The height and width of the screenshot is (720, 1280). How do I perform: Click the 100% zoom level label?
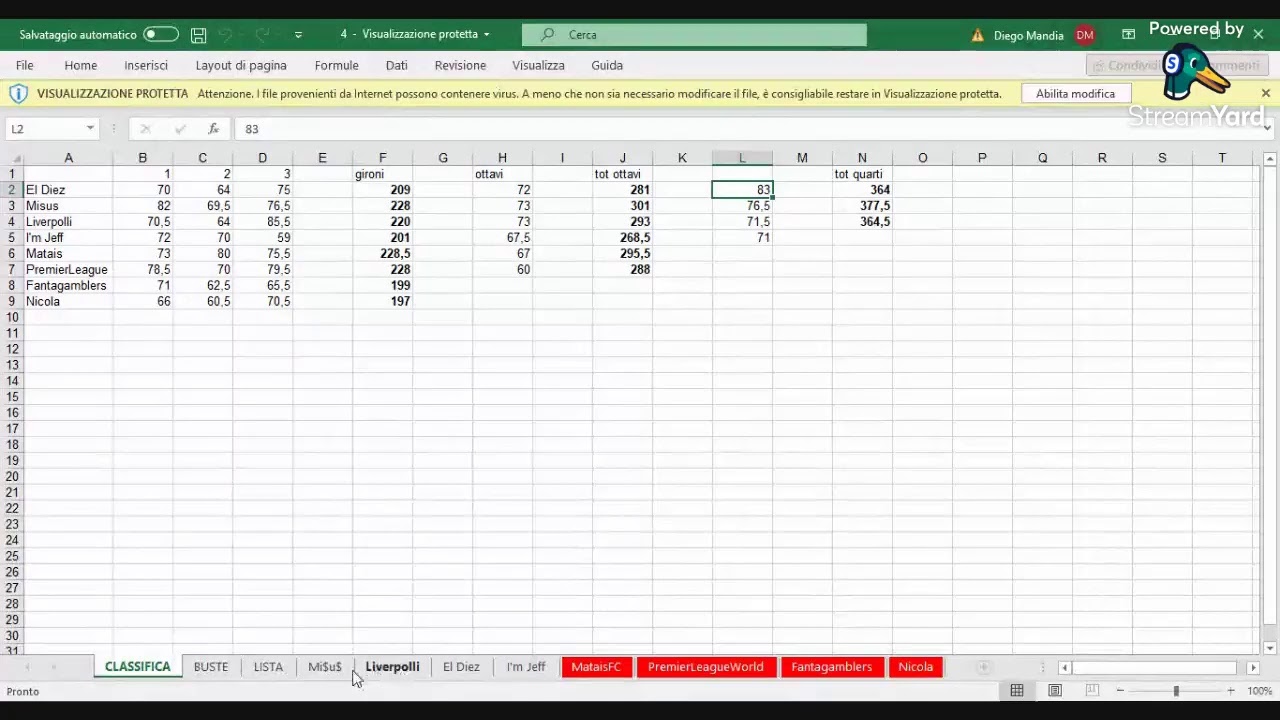[x=1259, y=691]
